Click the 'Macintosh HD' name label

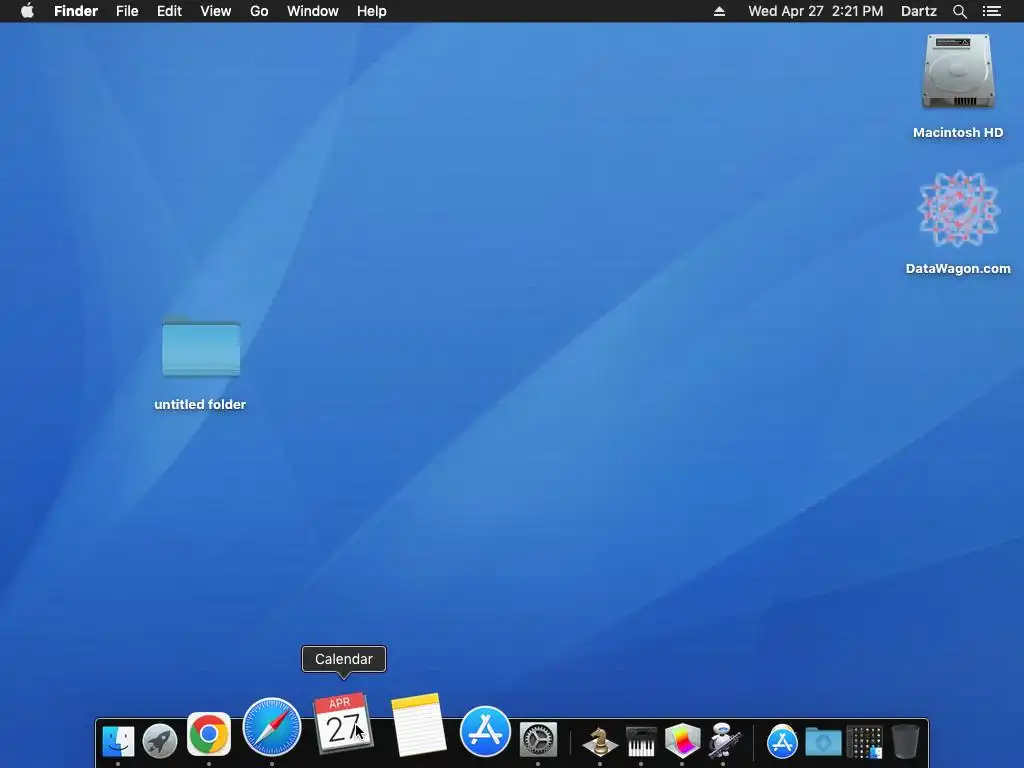958,133
